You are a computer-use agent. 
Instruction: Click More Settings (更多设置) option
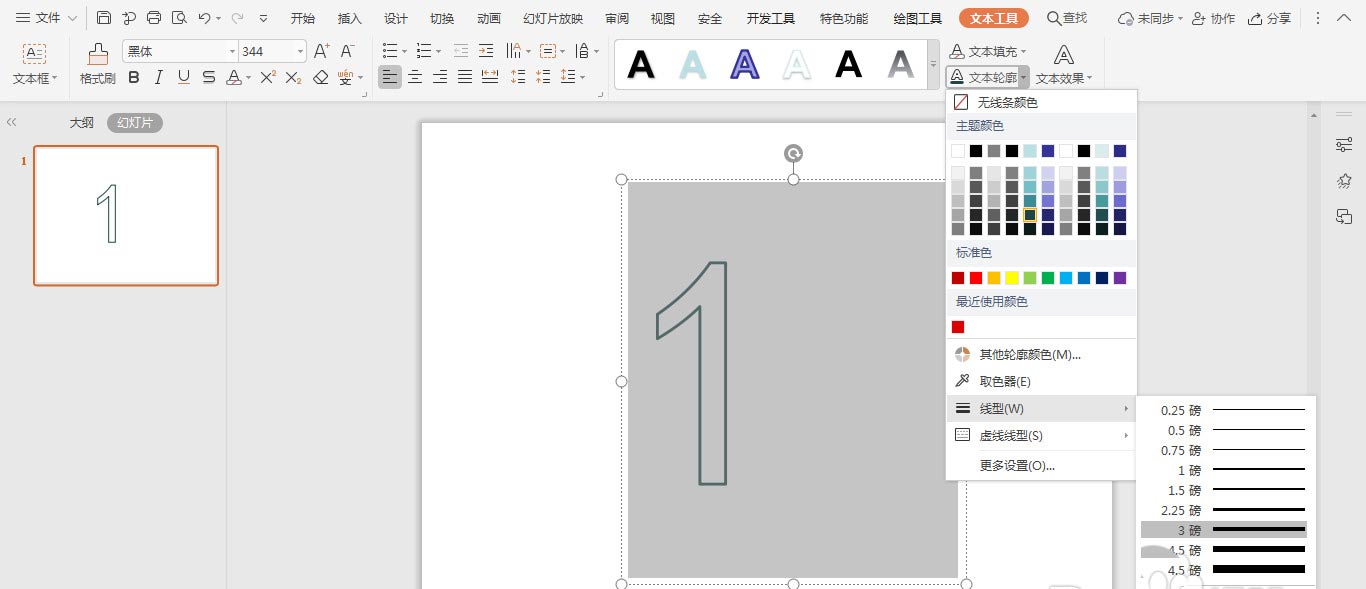1017,466
